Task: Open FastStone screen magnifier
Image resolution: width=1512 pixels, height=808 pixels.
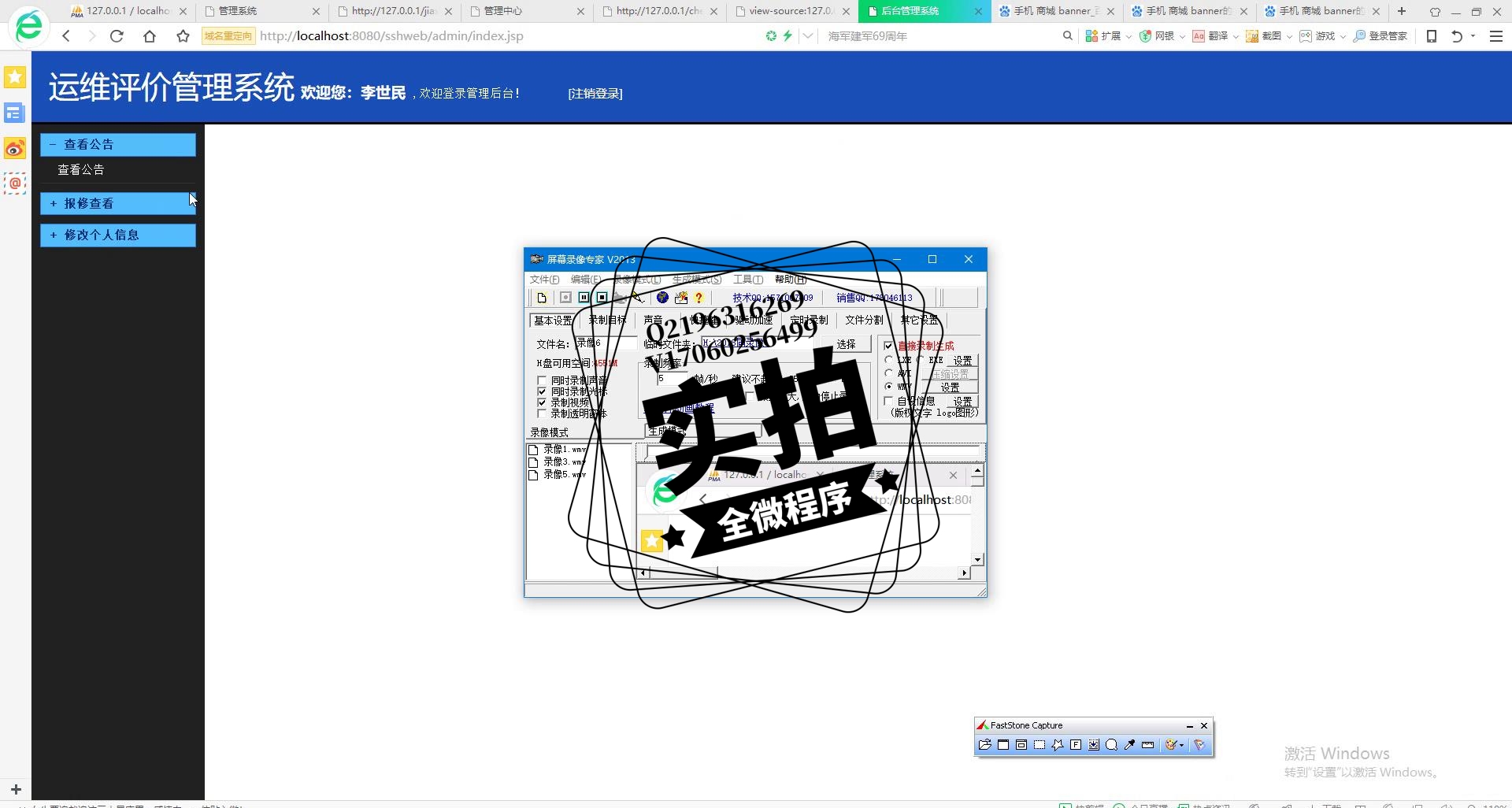Action: [1112, 745]
